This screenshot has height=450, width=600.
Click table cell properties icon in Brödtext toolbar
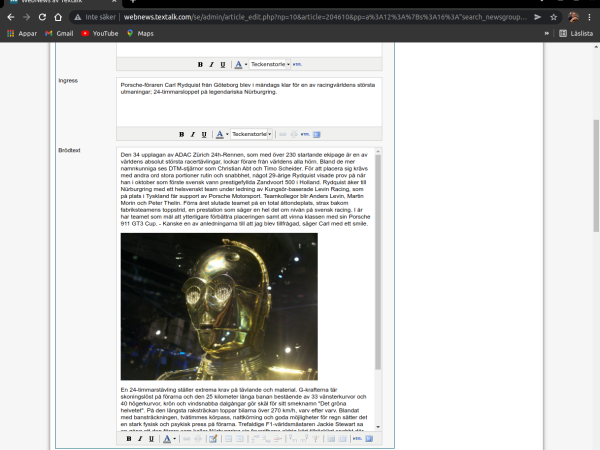240,439
